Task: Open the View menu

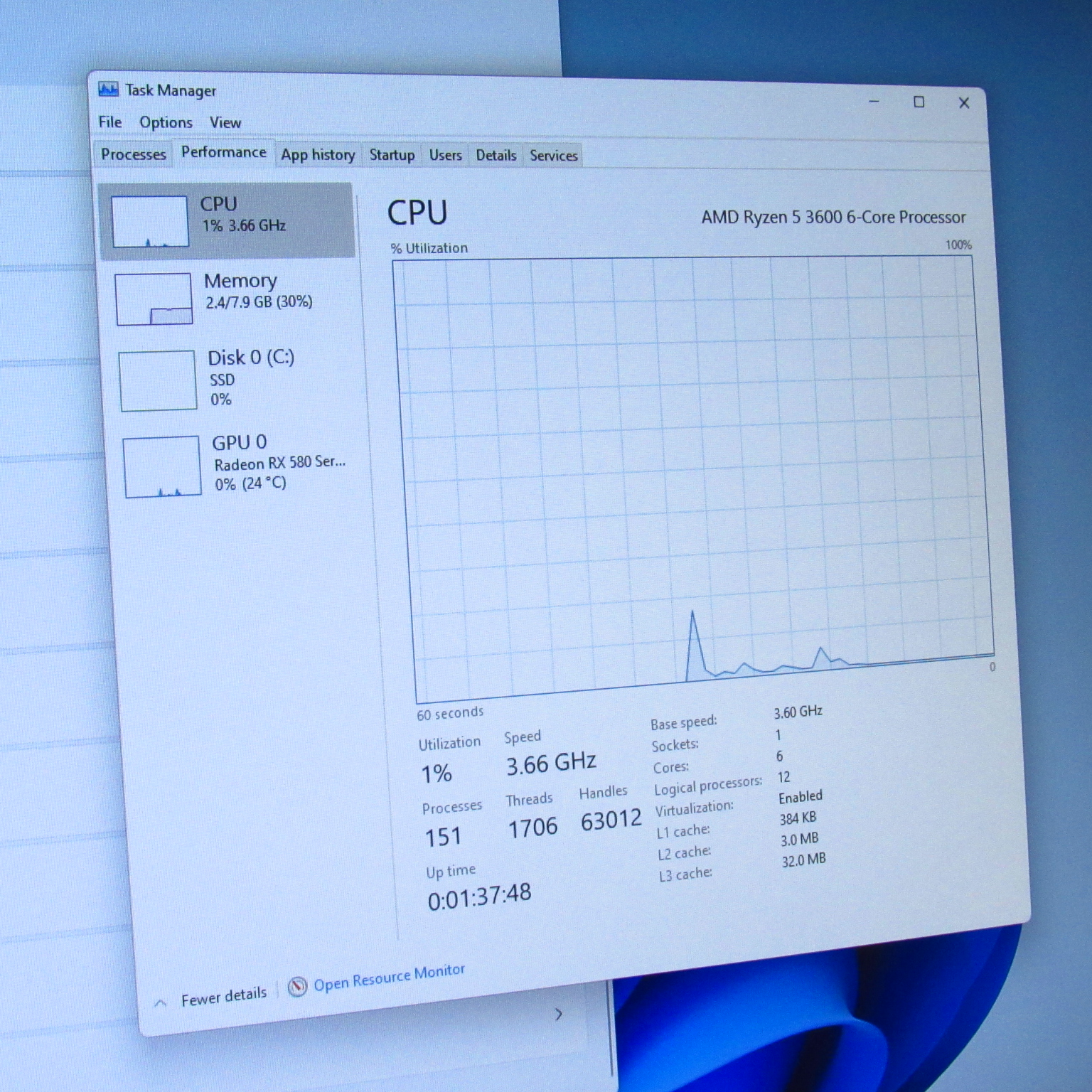Action: tap(225, 123)
